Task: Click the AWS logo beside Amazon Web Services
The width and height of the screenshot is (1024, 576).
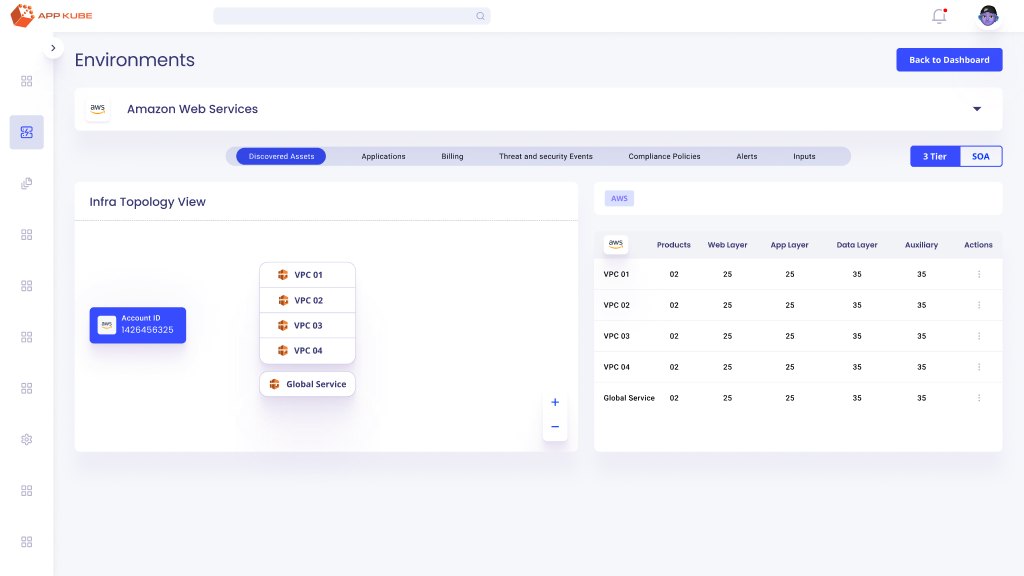Action: pyautogui.click(x=97, y=109)
